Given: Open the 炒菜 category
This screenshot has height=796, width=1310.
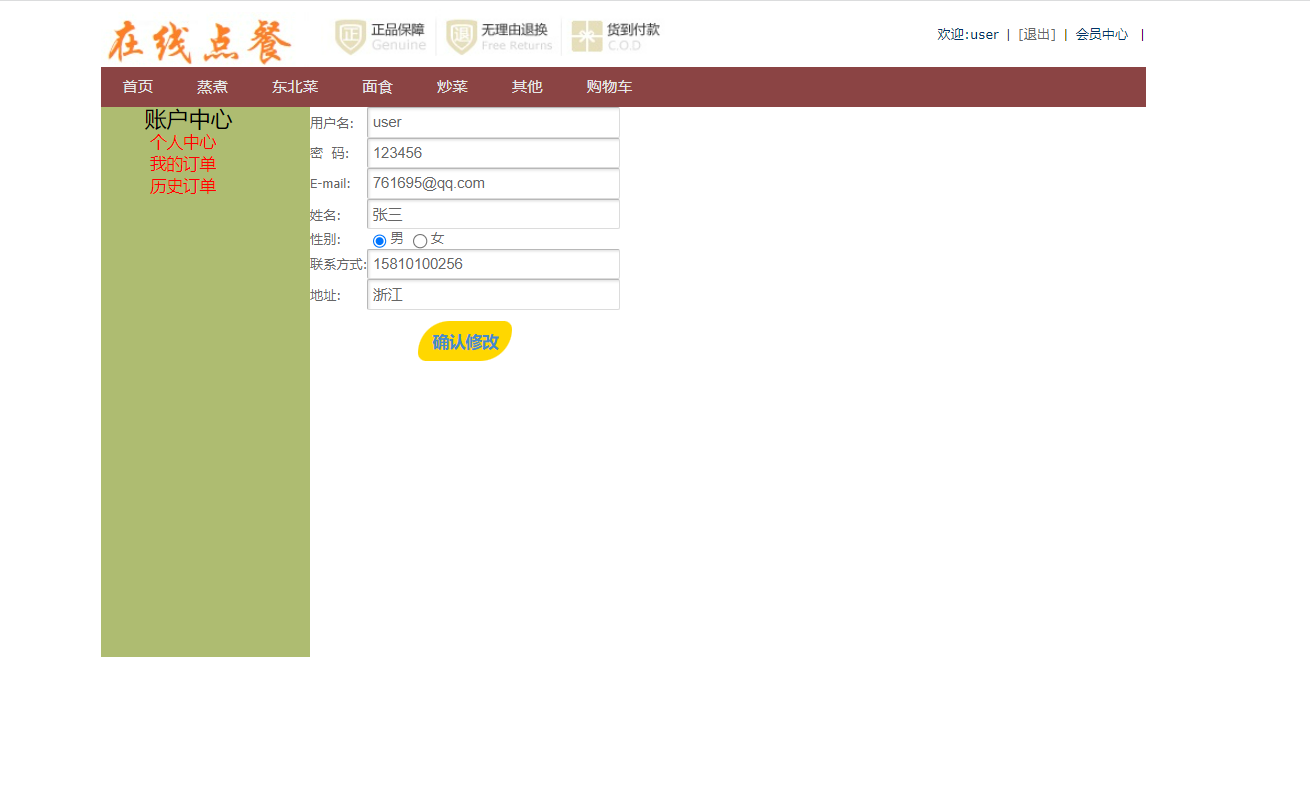Looking at the screenshot, I should pos(452,87).
